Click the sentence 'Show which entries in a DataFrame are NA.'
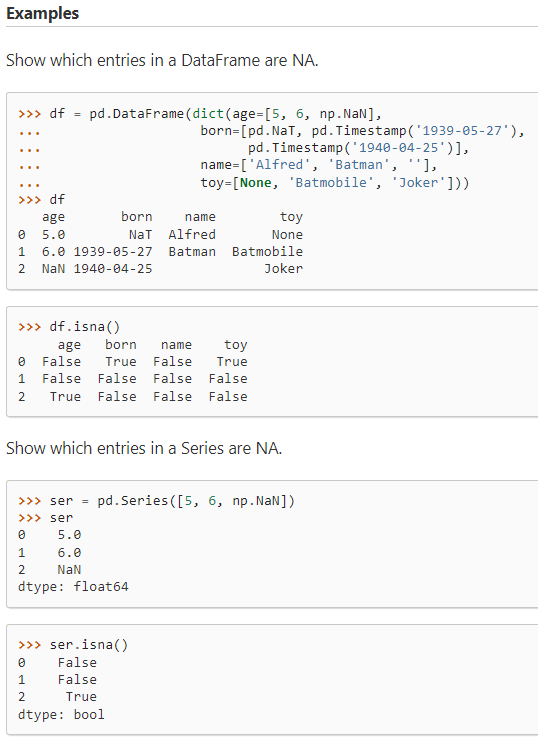538x742 pixels. [x=162, y=61]
